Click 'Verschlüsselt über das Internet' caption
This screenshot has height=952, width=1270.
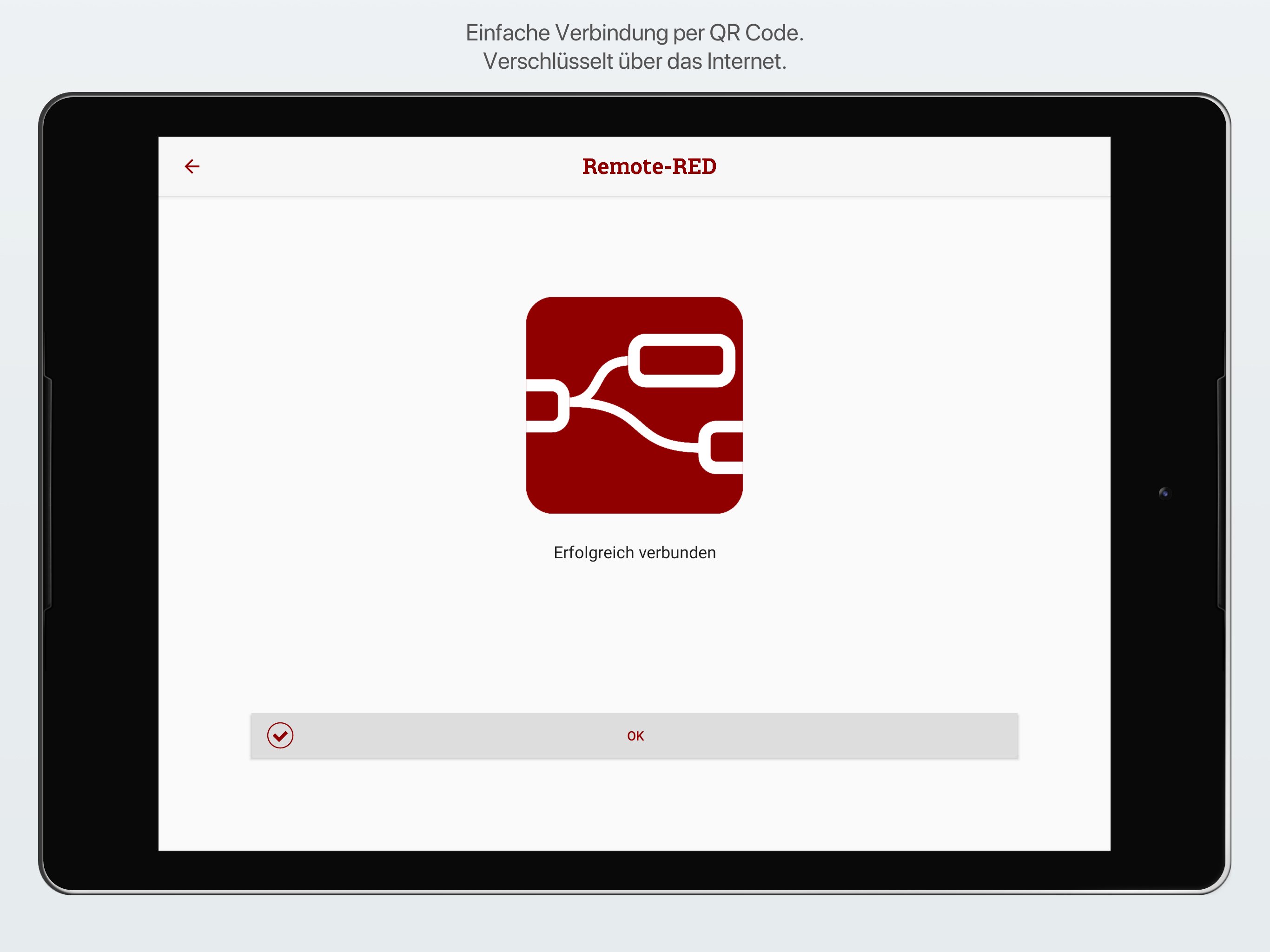(x=634, y=61)
